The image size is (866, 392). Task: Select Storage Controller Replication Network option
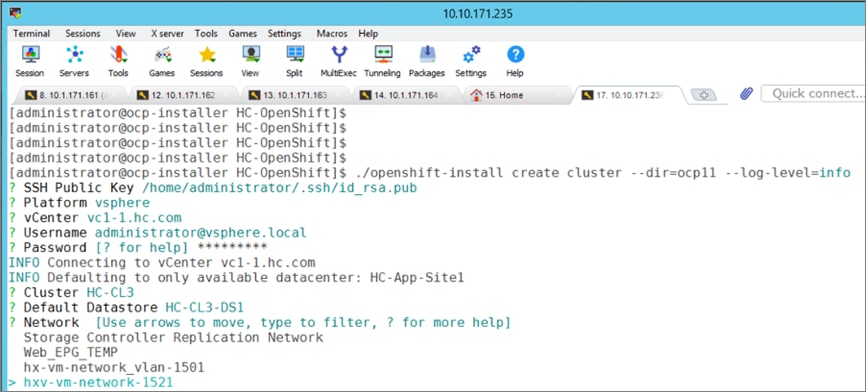point(173,337)
